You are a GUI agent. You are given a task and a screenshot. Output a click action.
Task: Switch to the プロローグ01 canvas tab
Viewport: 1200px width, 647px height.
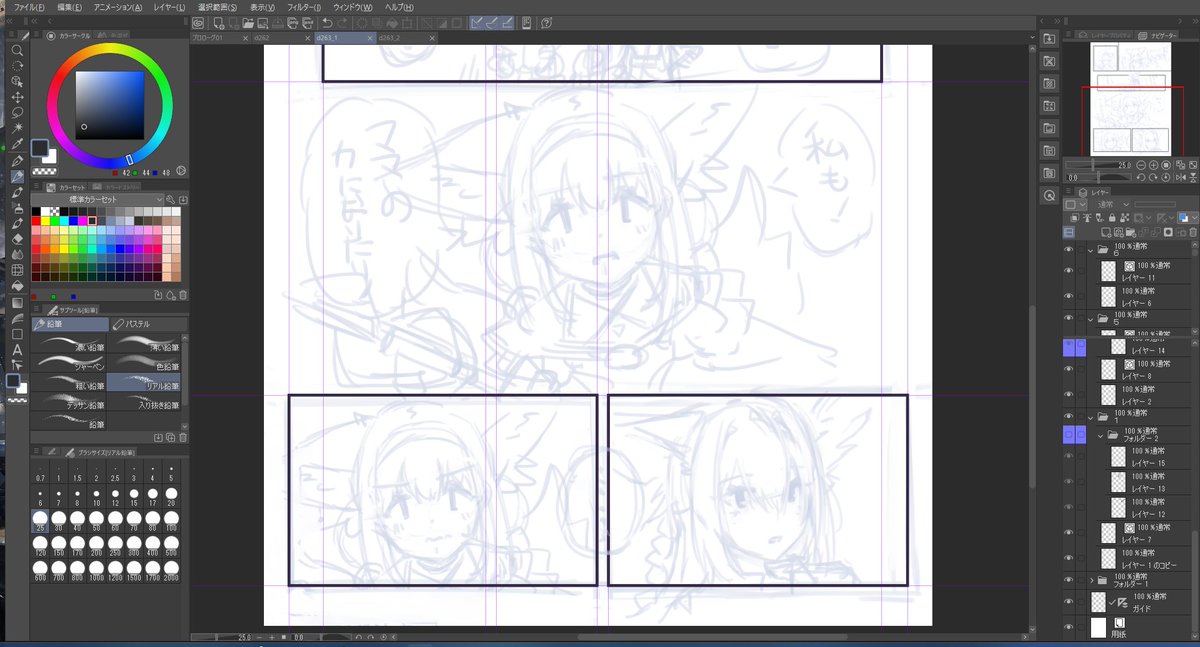click(x=219, y=37)
